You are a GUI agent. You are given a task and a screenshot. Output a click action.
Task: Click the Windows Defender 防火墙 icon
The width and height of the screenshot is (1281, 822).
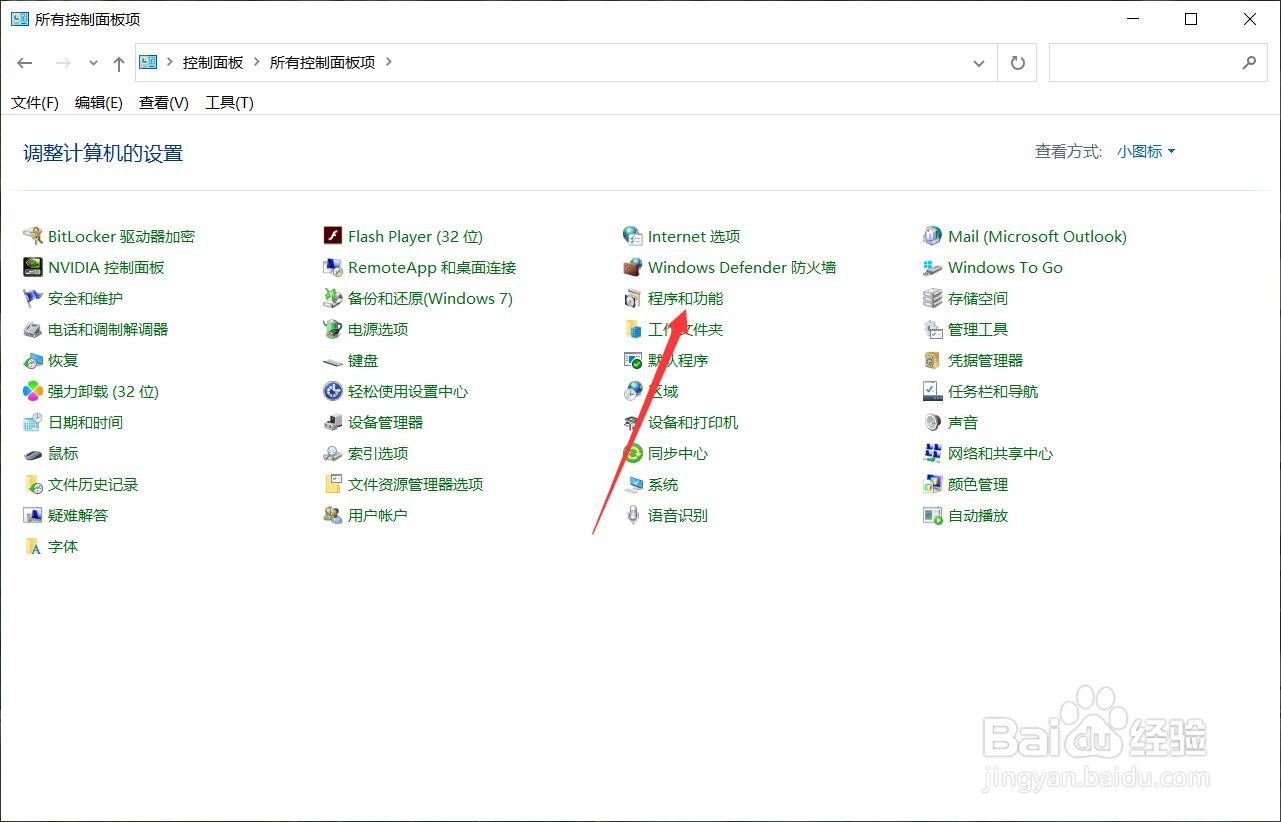(633, 267)
